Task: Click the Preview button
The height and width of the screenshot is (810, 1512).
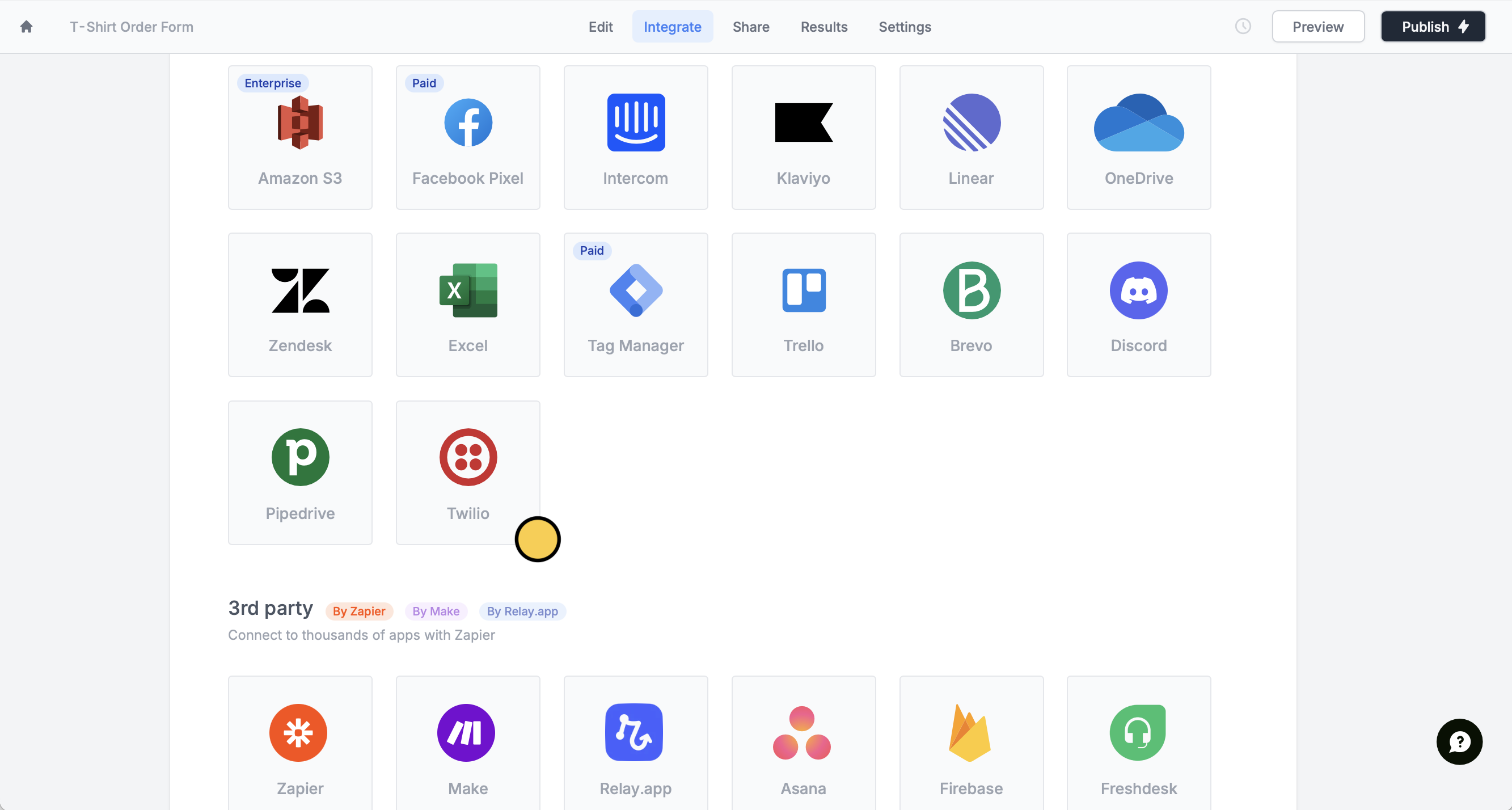Action: click(1317, 27)
